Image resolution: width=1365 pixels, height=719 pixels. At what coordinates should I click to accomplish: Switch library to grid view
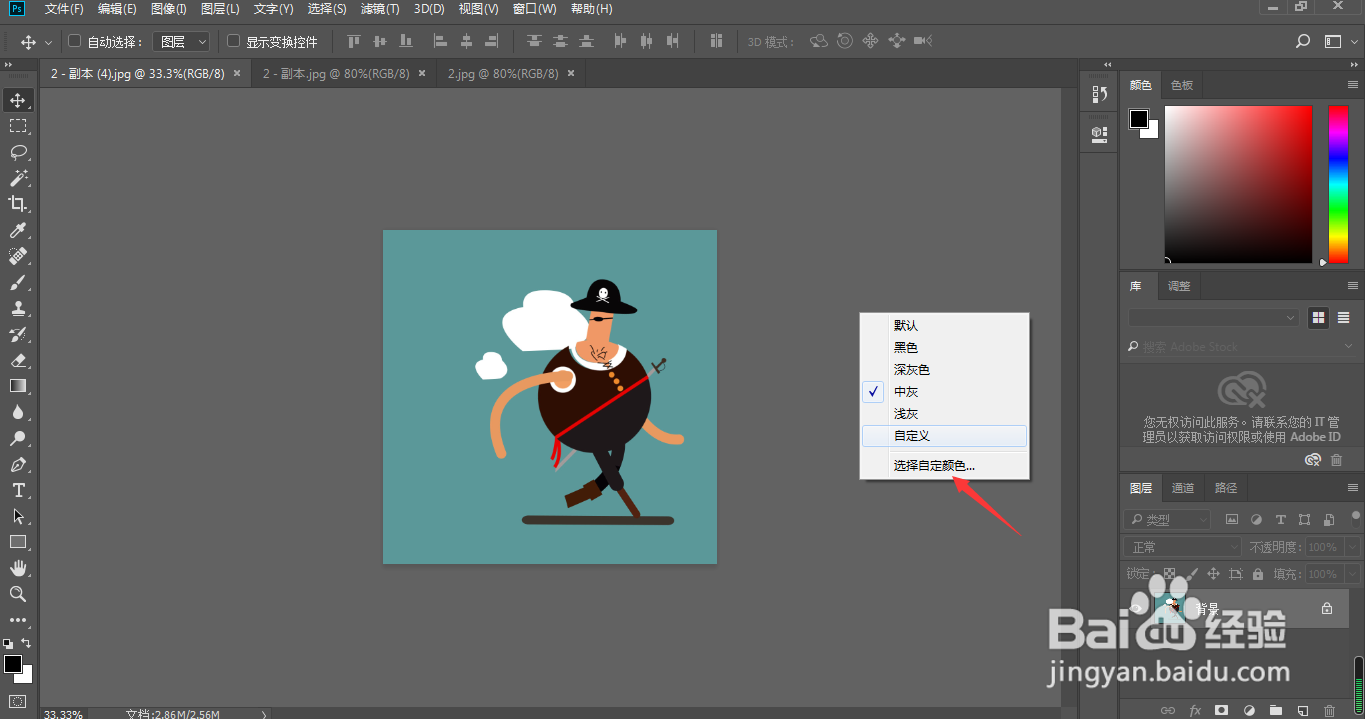click(1318, 317)
